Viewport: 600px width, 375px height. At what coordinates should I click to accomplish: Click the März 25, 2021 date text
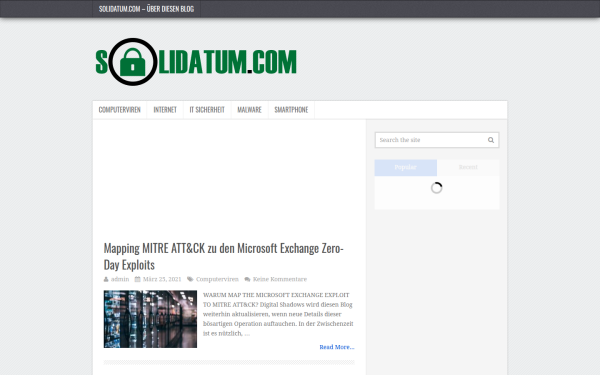tap(162, 279)
